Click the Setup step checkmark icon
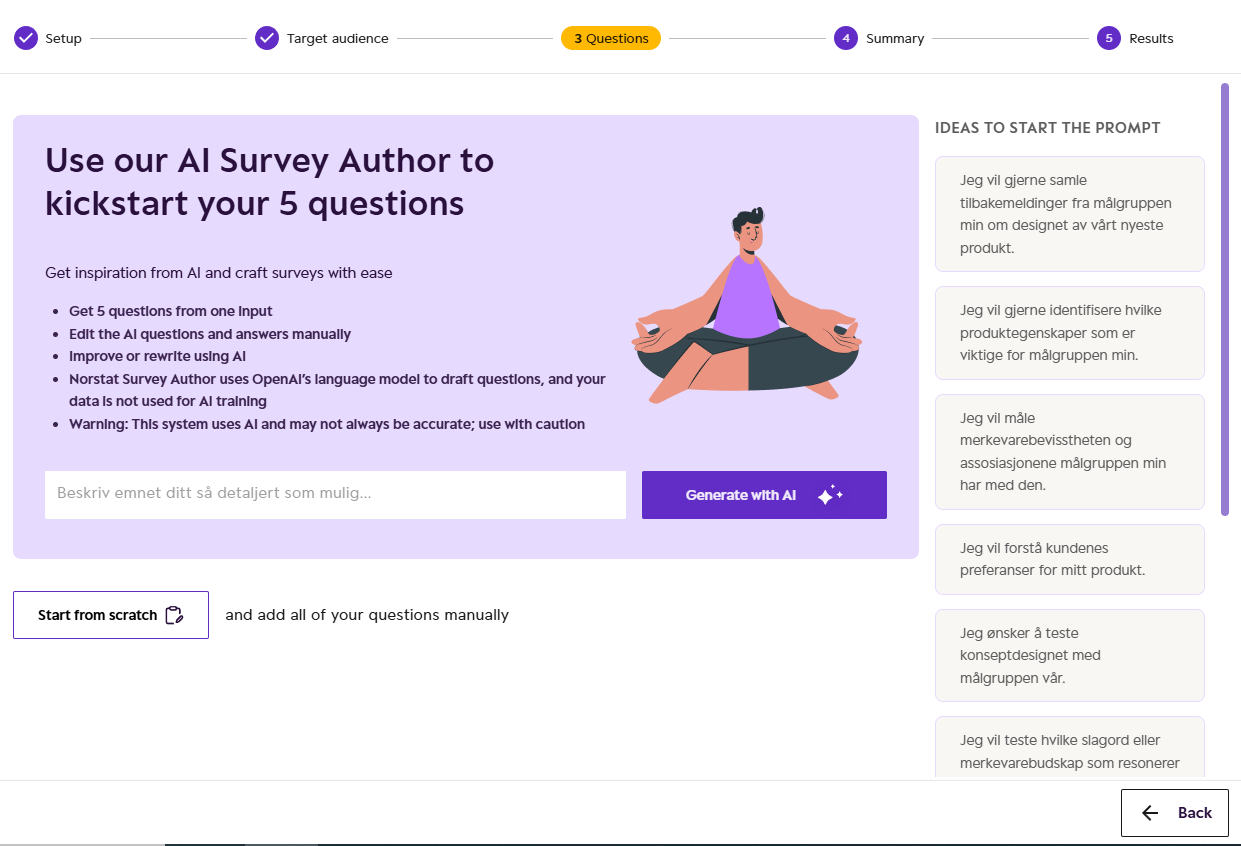The width and height of the screenshot is (1241, 846). click(26, 38)
